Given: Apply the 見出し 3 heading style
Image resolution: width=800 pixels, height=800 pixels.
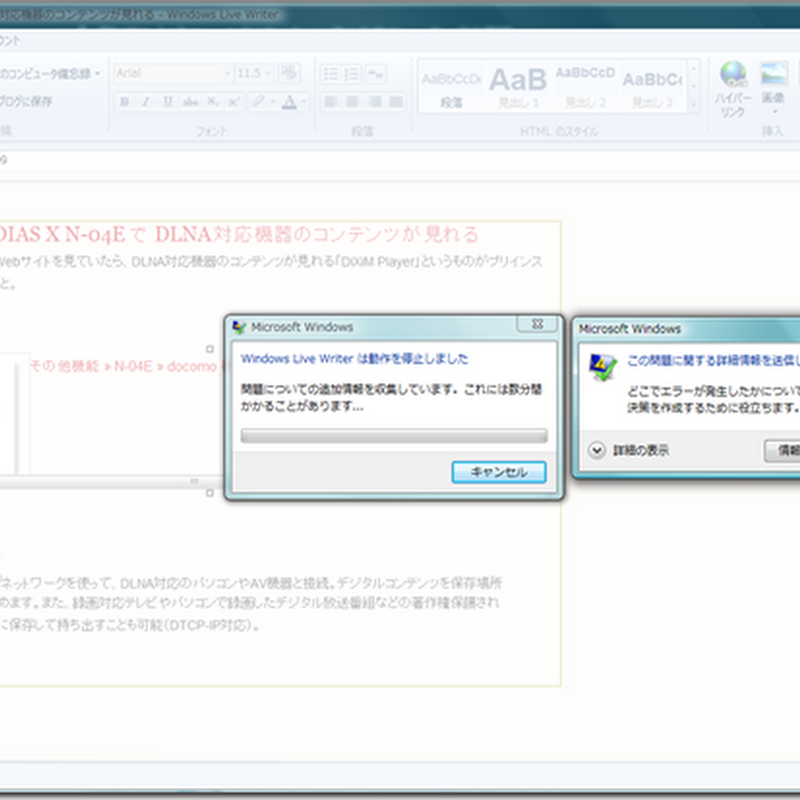Looking at the screenshot, I should (x=653, y=87).
